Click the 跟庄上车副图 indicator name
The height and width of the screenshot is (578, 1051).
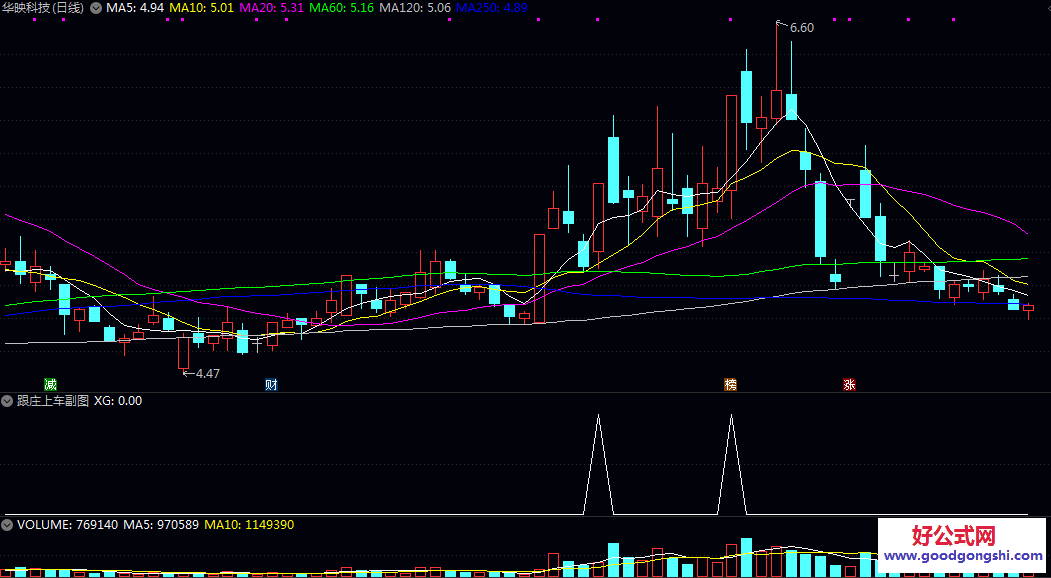[53, 401]
